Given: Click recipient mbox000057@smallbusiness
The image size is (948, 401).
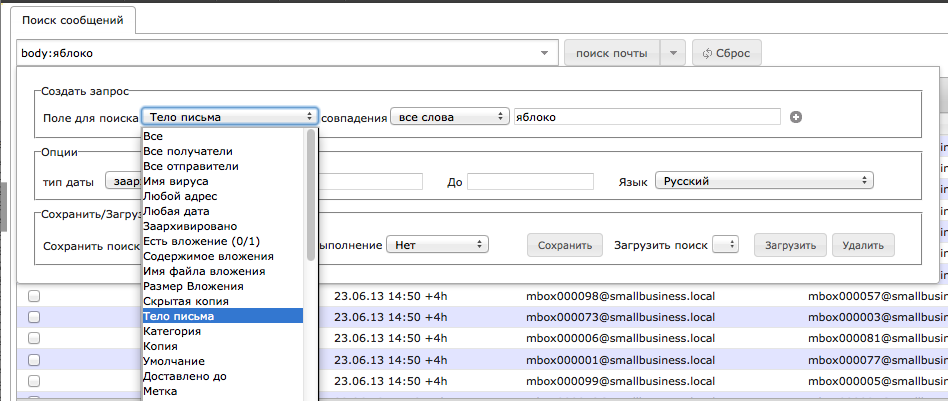Looking at the screenshot, I should pyautogui.click(x=878, y=296).
